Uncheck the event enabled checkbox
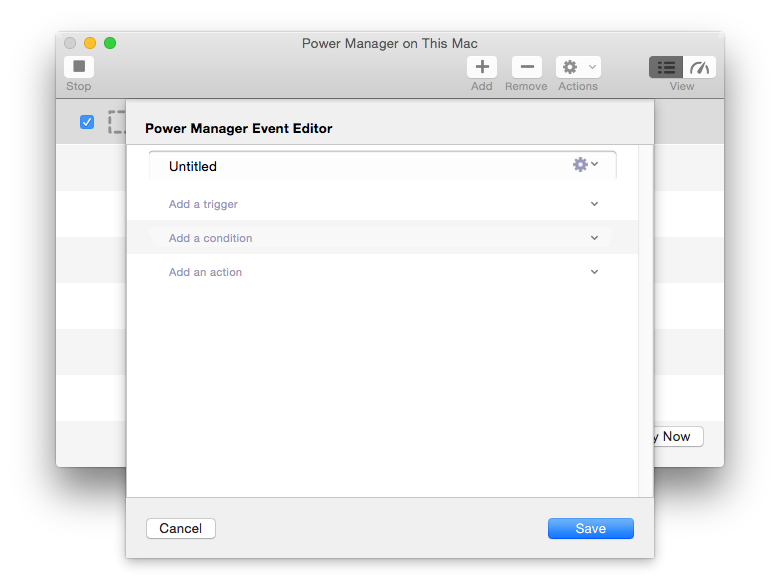 tap(87, 122)
